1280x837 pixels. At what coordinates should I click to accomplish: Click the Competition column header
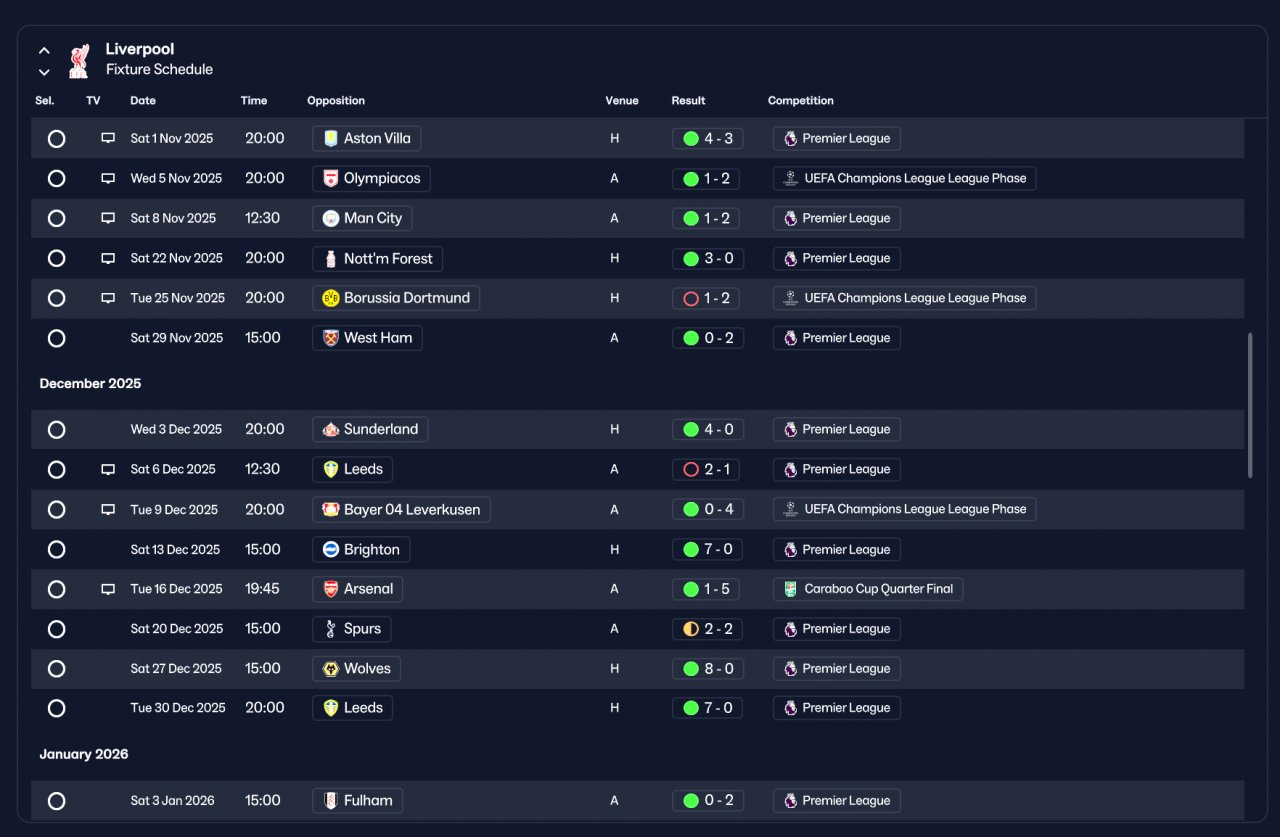[x=801, y=101]
